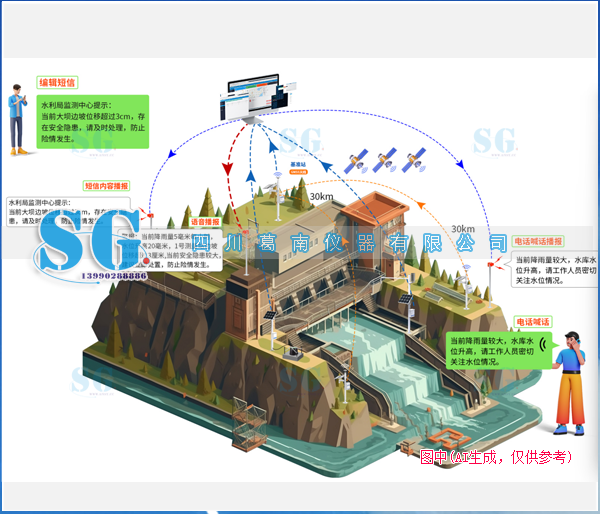Click the 语音播报 label
The image size is (600, 514).
(205, 222)
